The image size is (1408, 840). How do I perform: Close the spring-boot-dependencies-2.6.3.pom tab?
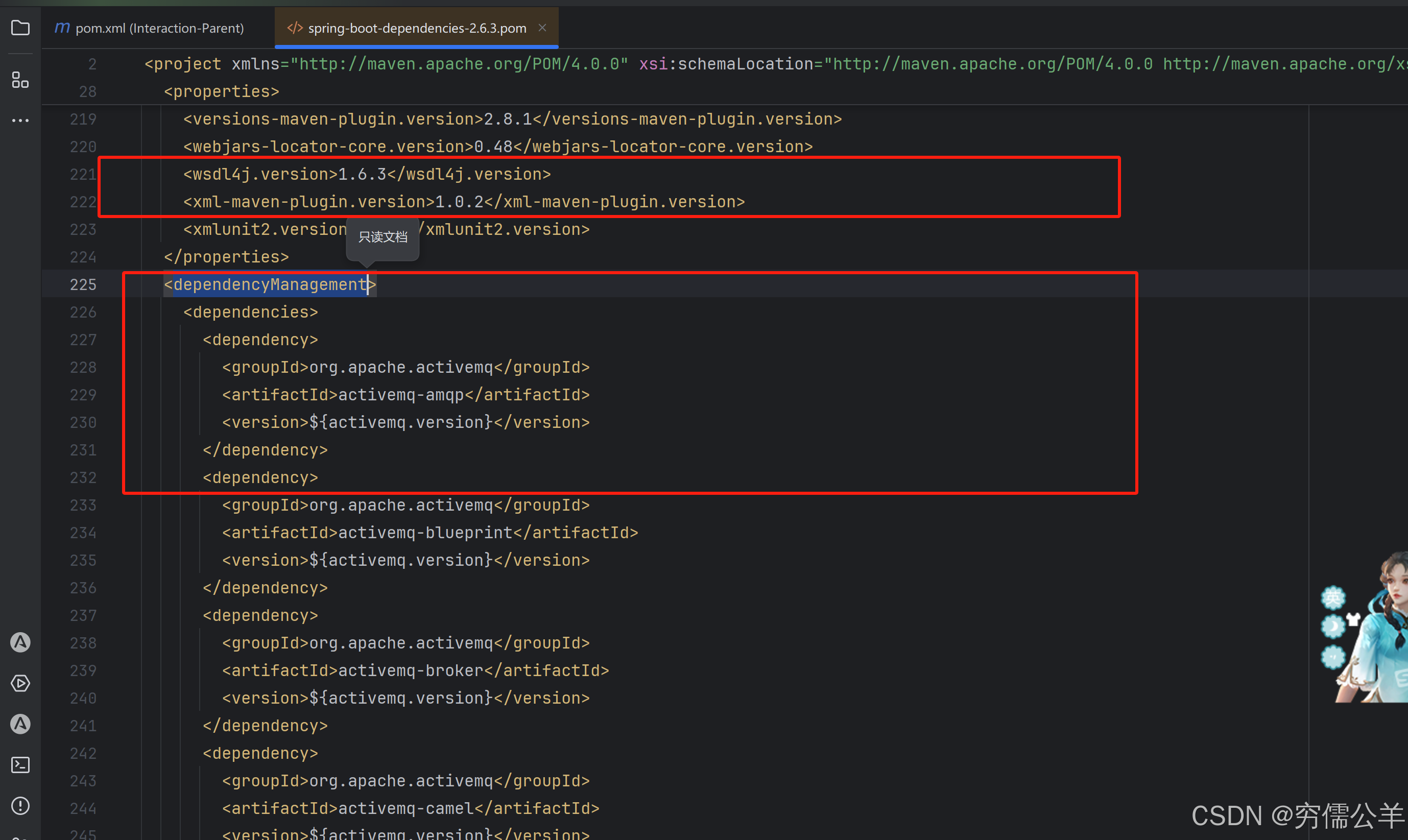pos(542,27)
